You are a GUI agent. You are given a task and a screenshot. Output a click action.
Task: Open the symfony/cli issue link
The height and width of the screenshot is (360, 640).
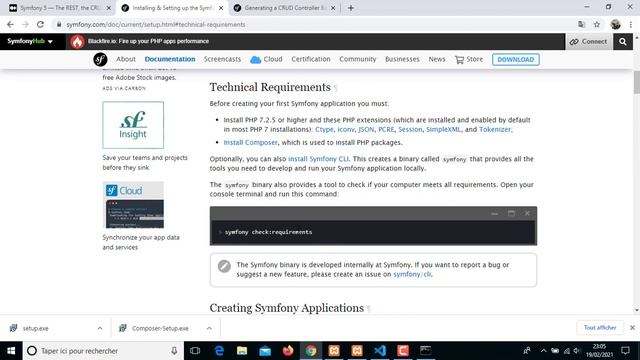[412, 274]
